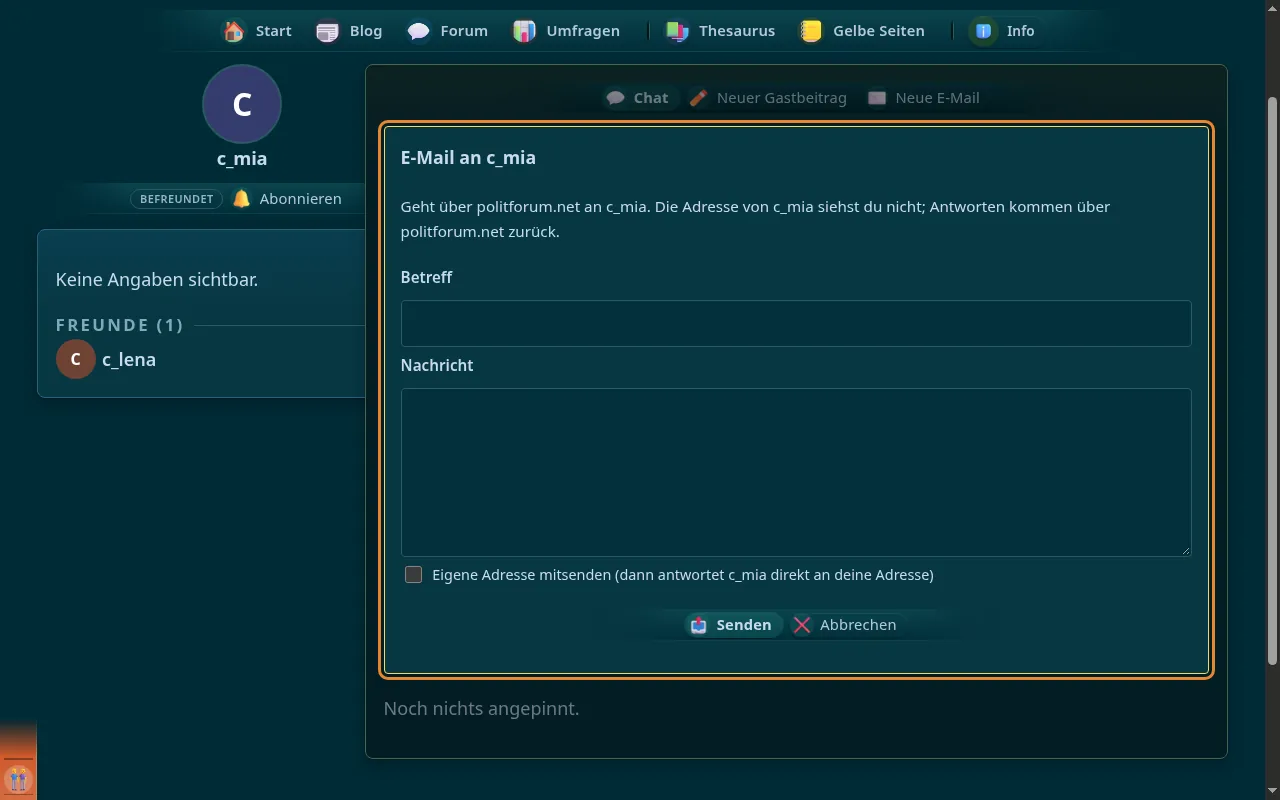This screenshot has width=1280, height=800.
Task: Click c_lena's round avatar icon
Action: pos(76,359)
